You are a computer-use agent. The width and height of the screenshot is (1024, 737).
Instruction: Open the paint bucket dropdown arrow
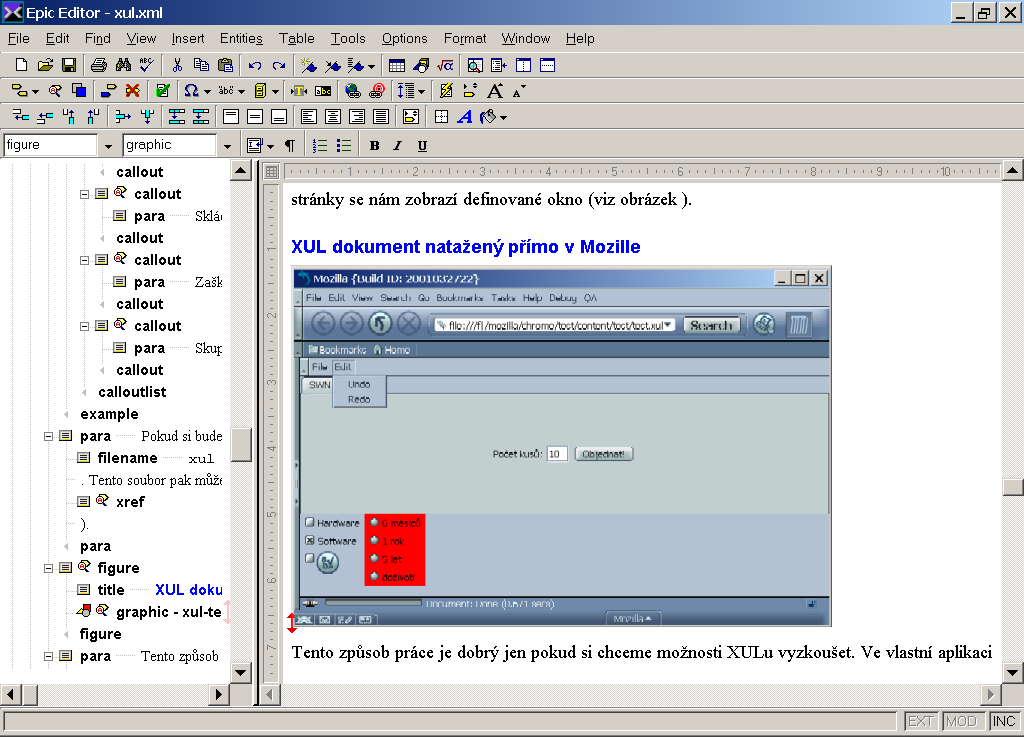coord(504,118)
